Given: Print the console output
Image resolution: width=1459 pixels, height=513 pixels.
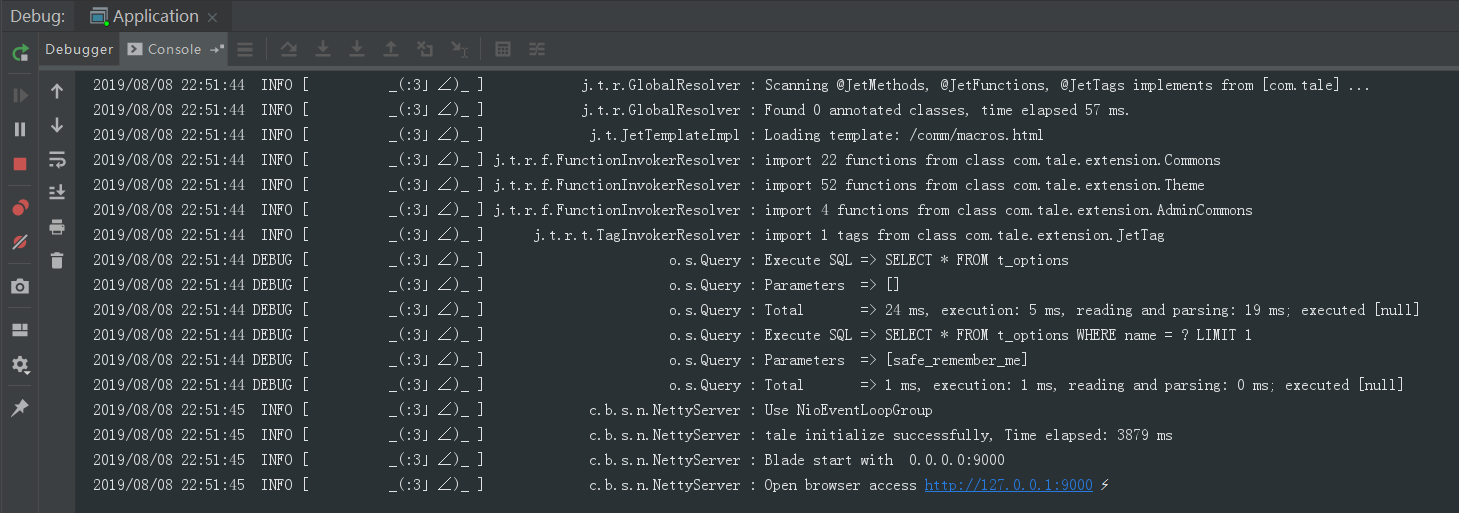Looking at the screenshot, I should coord(57,227).
